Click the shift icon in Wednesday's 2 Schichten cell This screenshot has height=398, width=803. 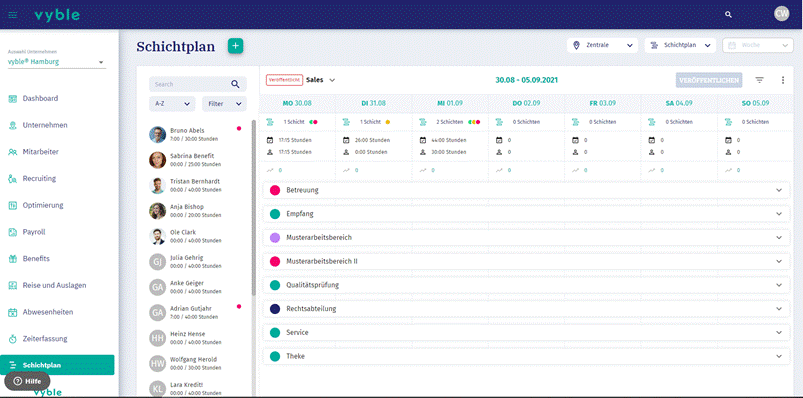(x=423, y=122)
